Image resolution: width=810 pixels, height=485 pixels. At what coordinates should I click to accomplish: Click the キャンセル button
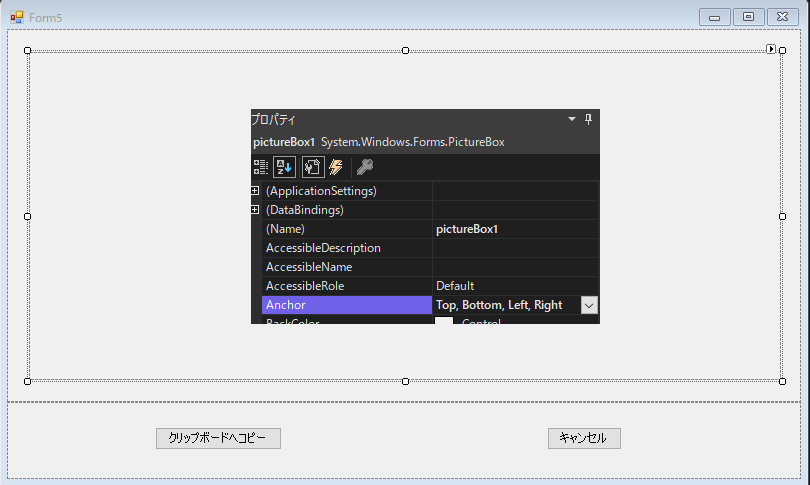pos(584,439)
